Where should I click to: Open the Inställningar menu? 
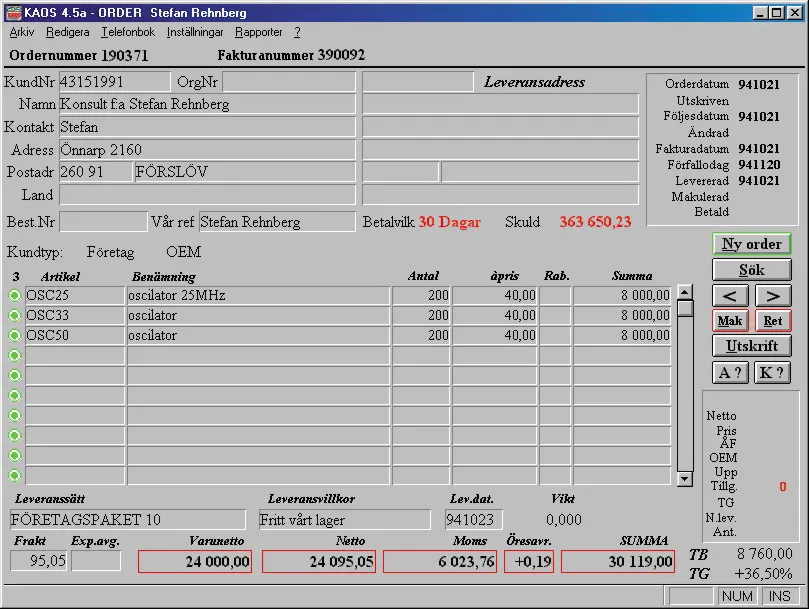[195, 32]
